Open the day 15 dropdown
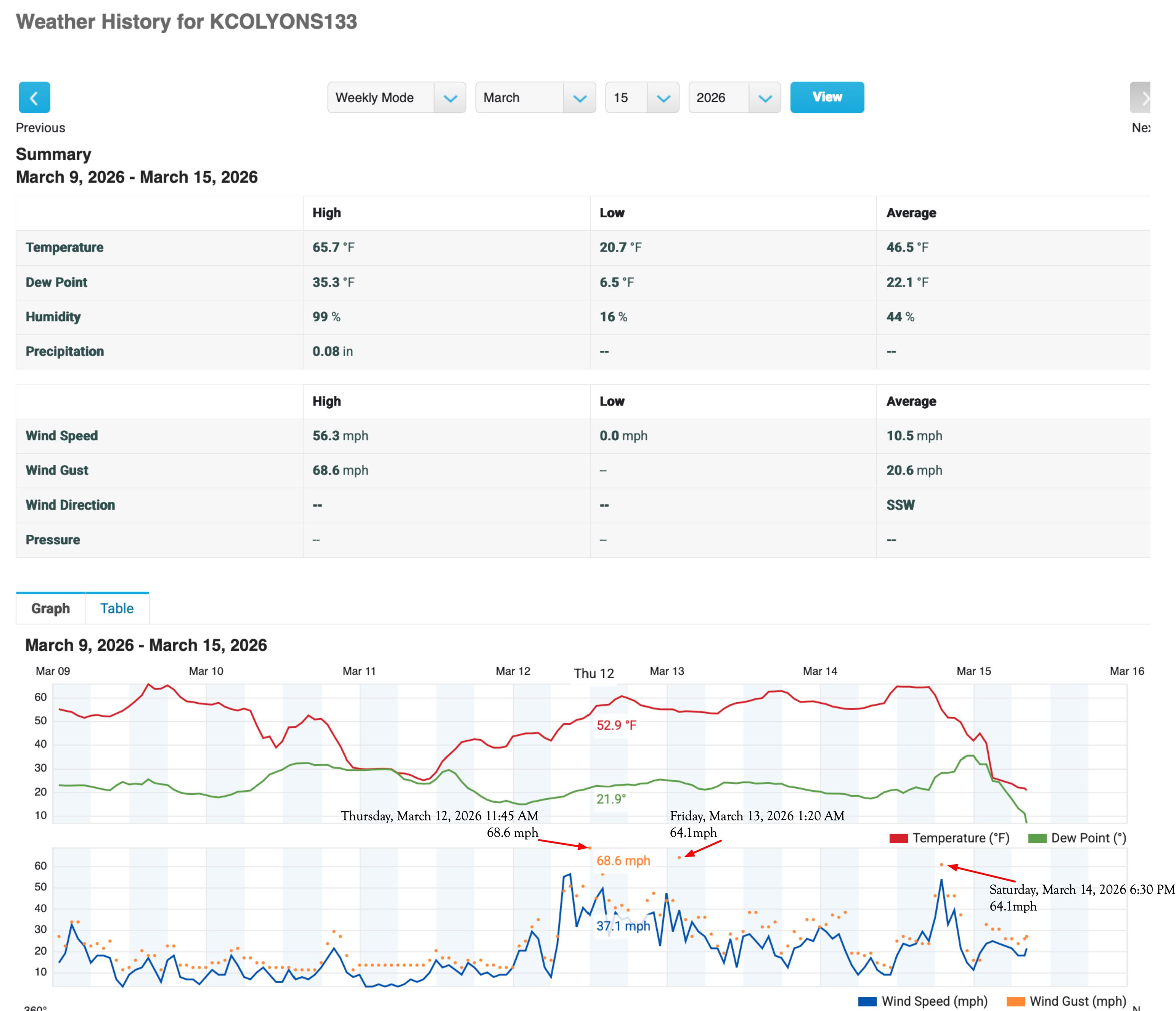This screenshot has width=1176, height=1011. [x=642, y=98]
